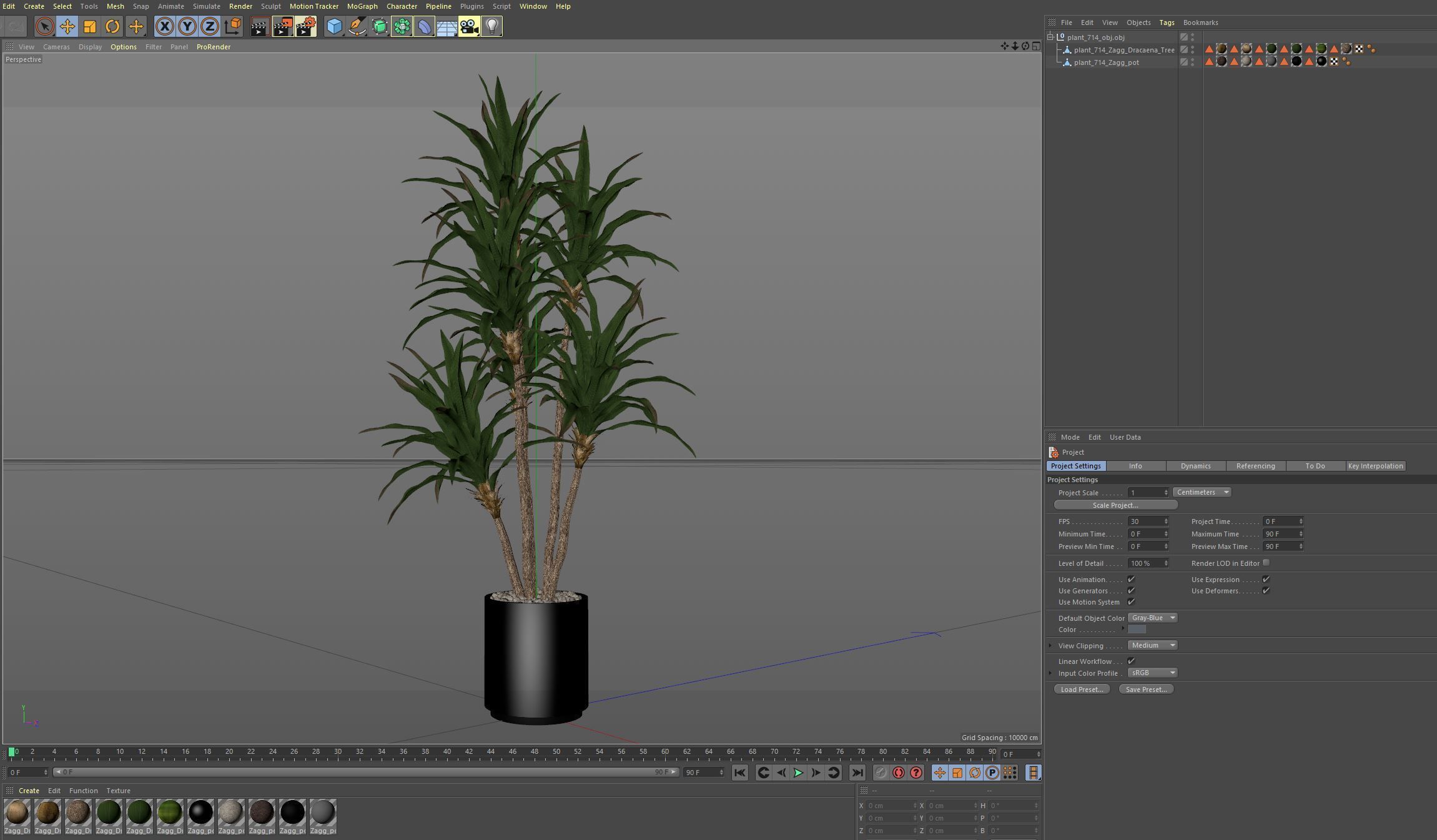Click the Load Preset... button

(1082, 689)
